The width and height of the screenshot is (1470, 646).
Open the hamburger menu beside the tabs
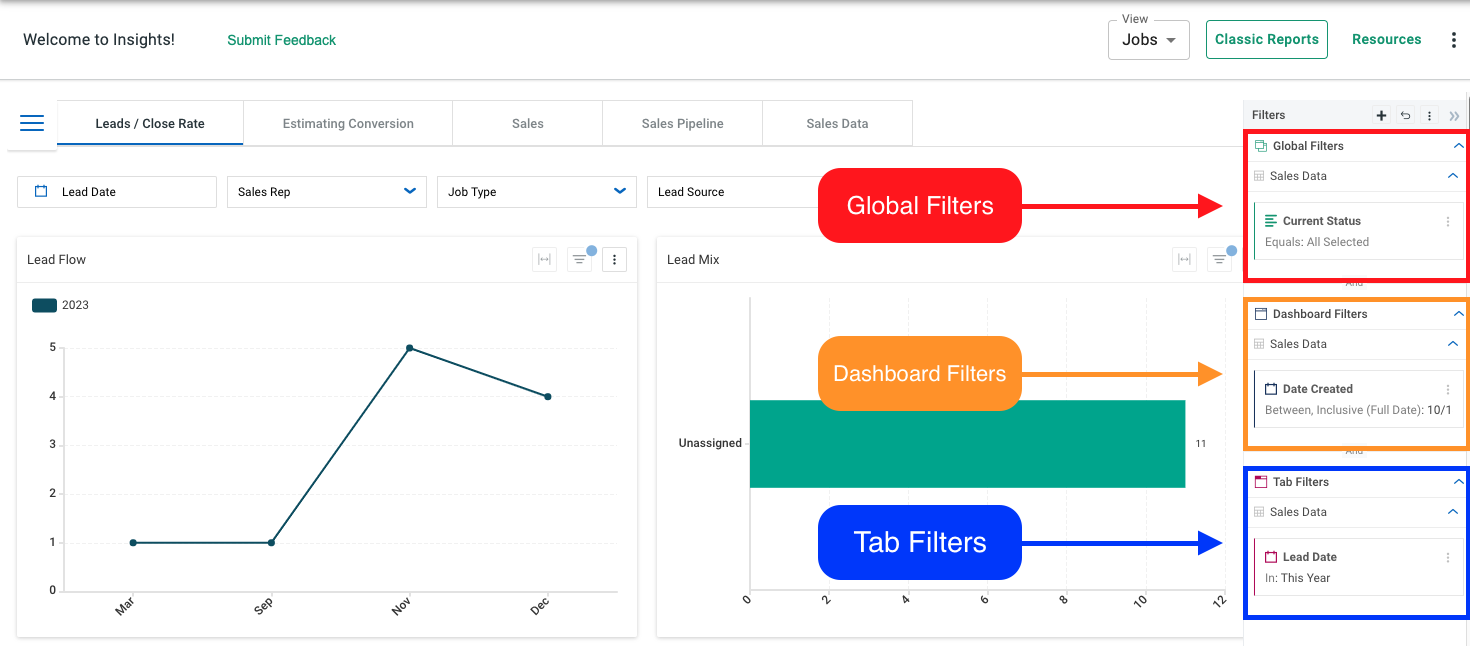pyautogui.click(x=32, y=123)
